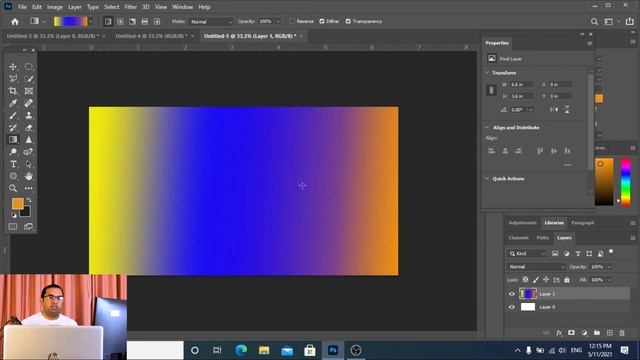Go to the Home screen
640x360 pixels.
[15, 22]
